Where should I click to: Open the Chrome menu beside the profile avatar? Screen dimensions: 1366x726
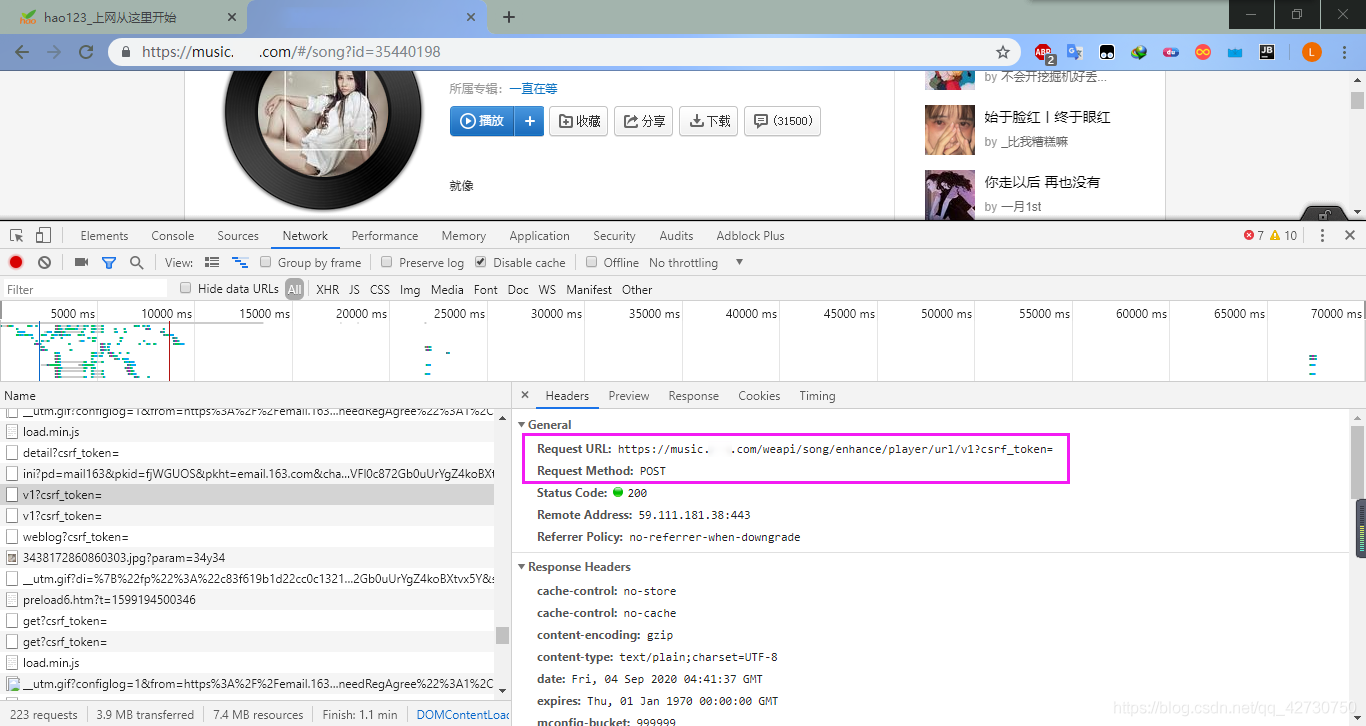[1343, 52]
